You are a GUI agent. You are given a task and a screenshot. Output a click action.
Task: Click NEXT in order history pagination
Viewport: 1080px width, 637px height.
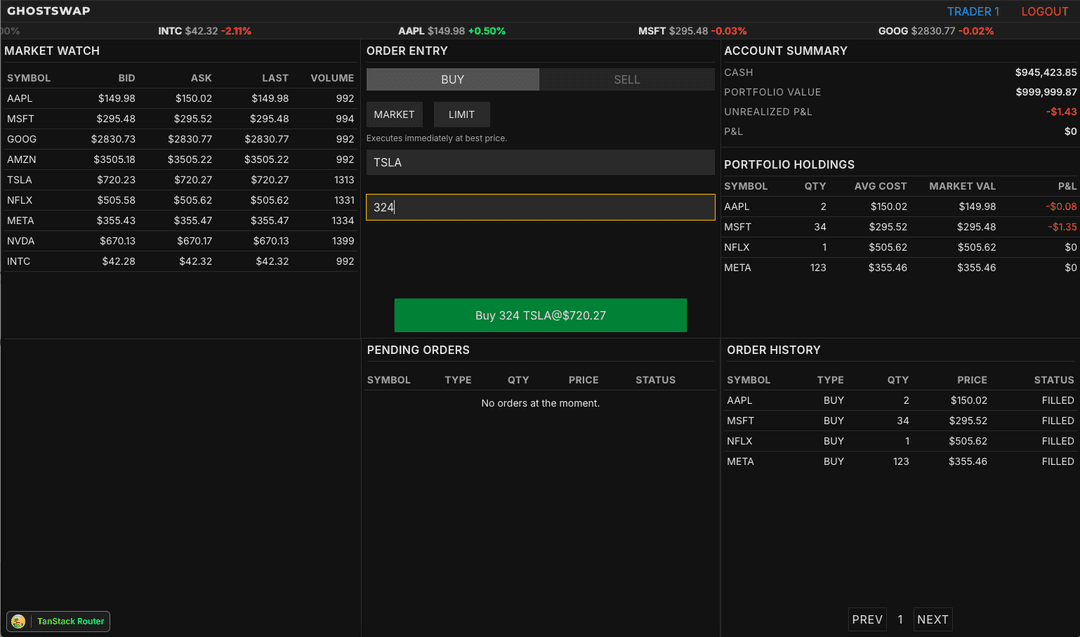click(x=932, y=619)
